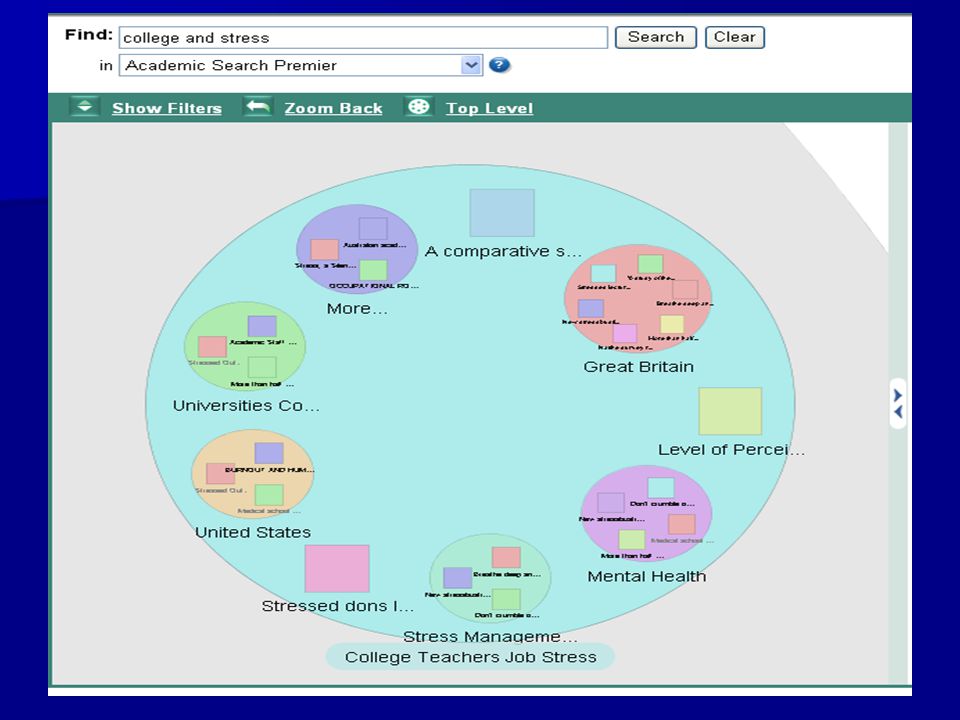Click the Mental Health label text

(x=647, y=576)
